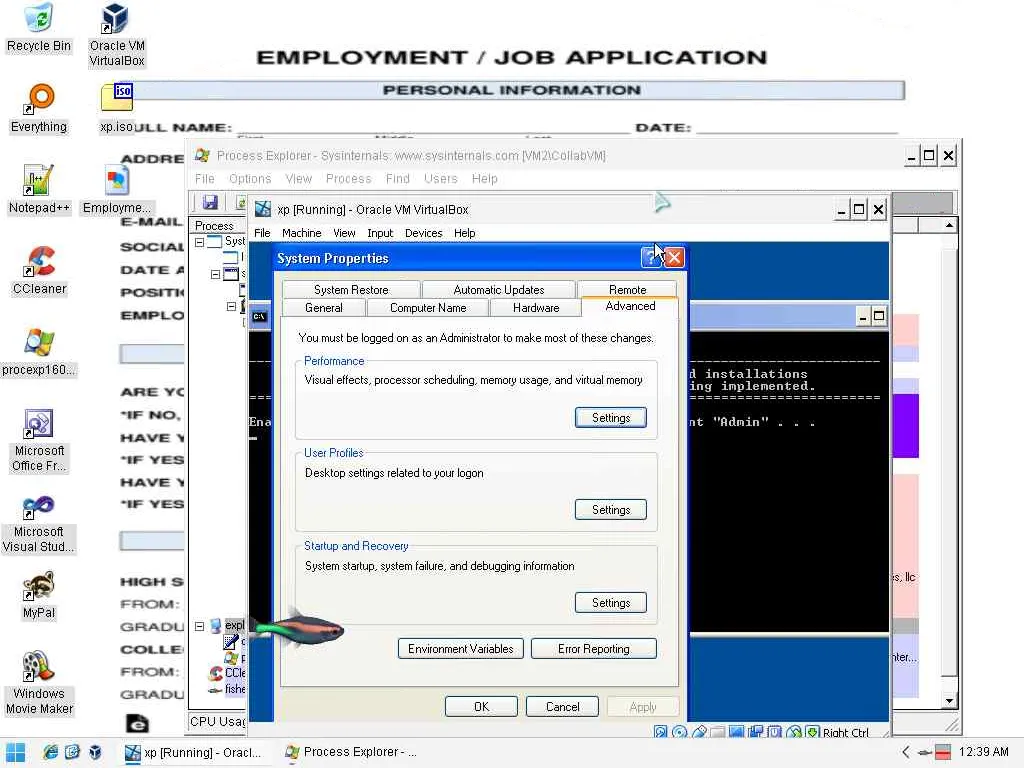Open VirtualBox Machine menu
The height and width of the screenshot is (768, 1024).
[302, 233]
